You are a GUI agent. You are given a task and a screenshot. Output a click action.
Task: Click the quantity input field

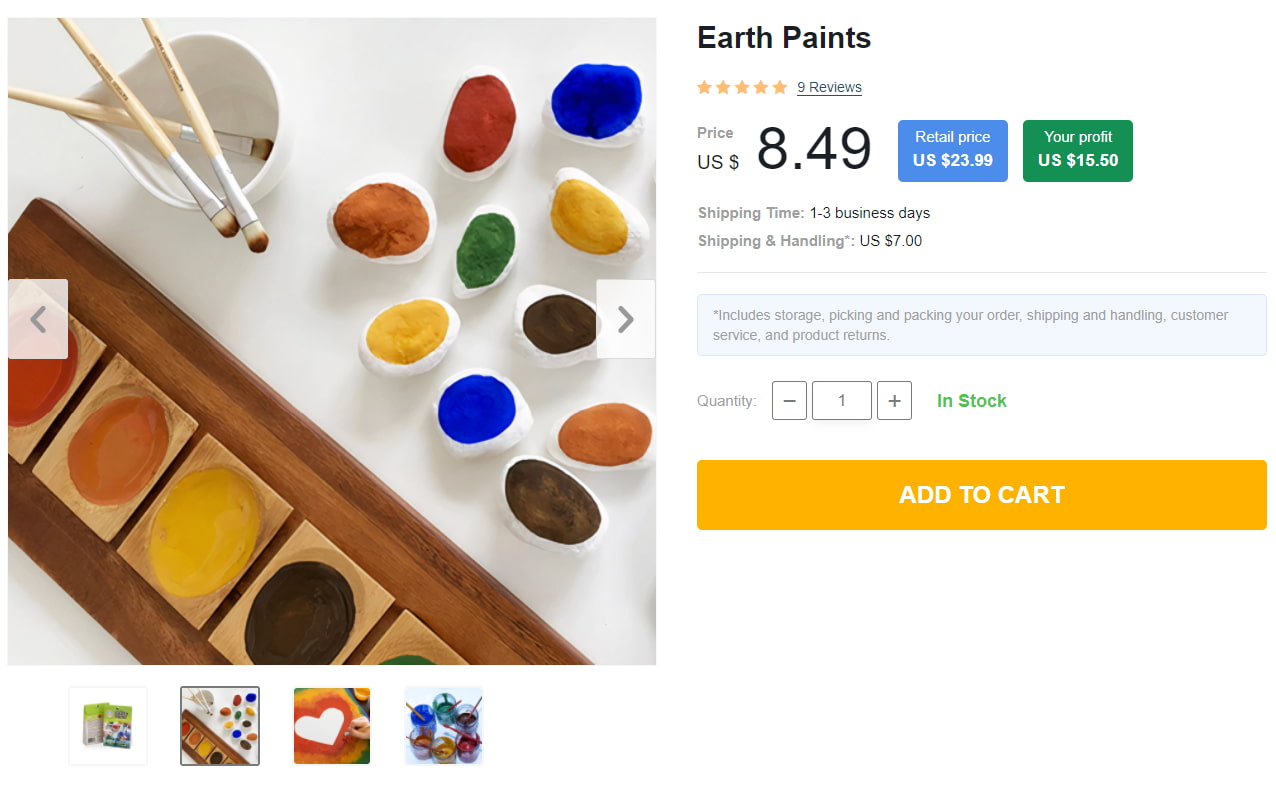tap(841, 400)
